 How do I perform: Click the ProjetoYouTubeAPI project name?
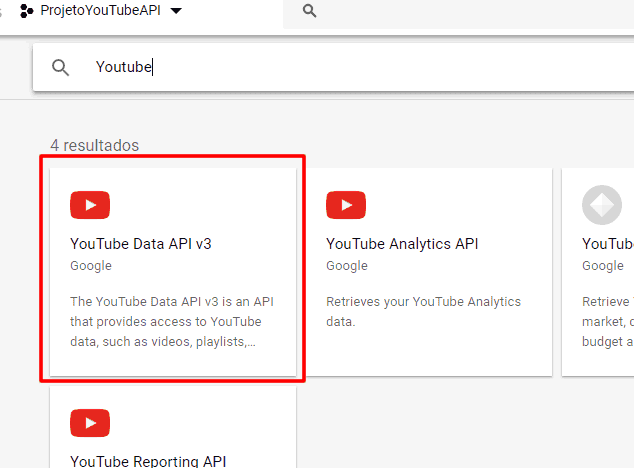click(x=101, y=11)
